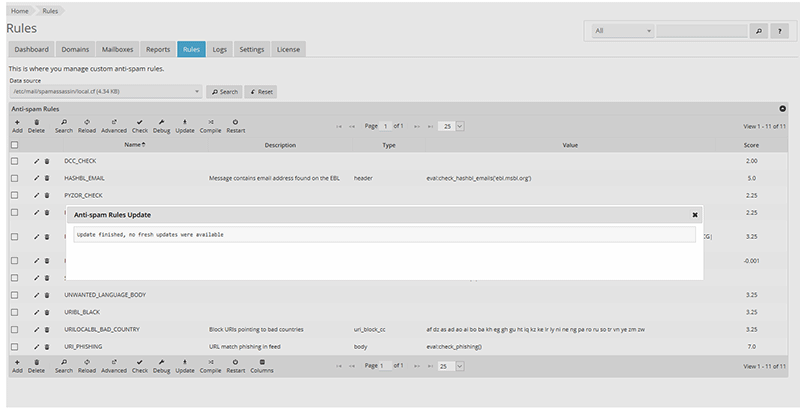Click Compile in top toolbar

coord(210,126)
